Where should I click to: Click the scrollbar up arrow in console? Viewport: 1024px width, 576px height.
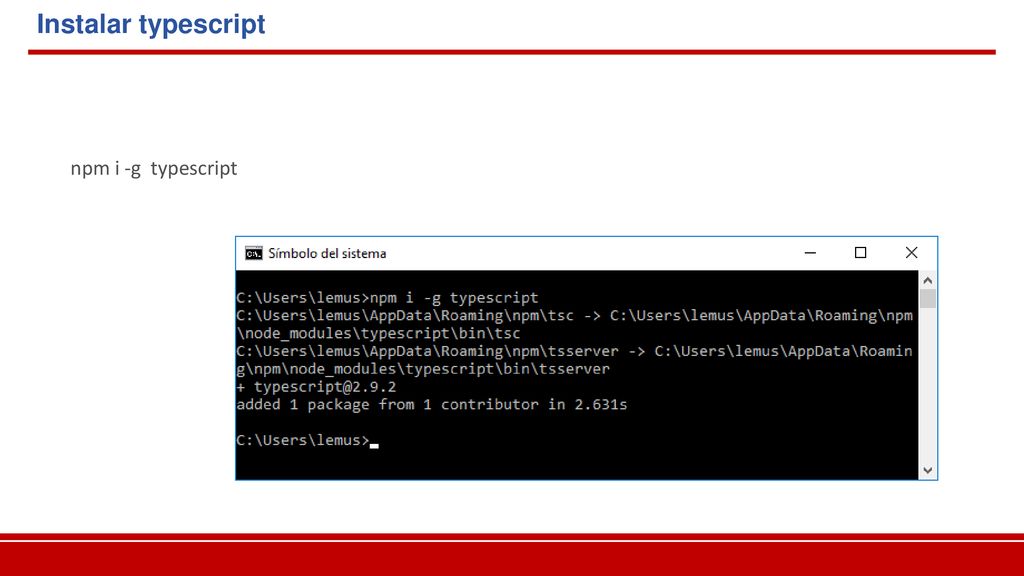tap(927, 280)
